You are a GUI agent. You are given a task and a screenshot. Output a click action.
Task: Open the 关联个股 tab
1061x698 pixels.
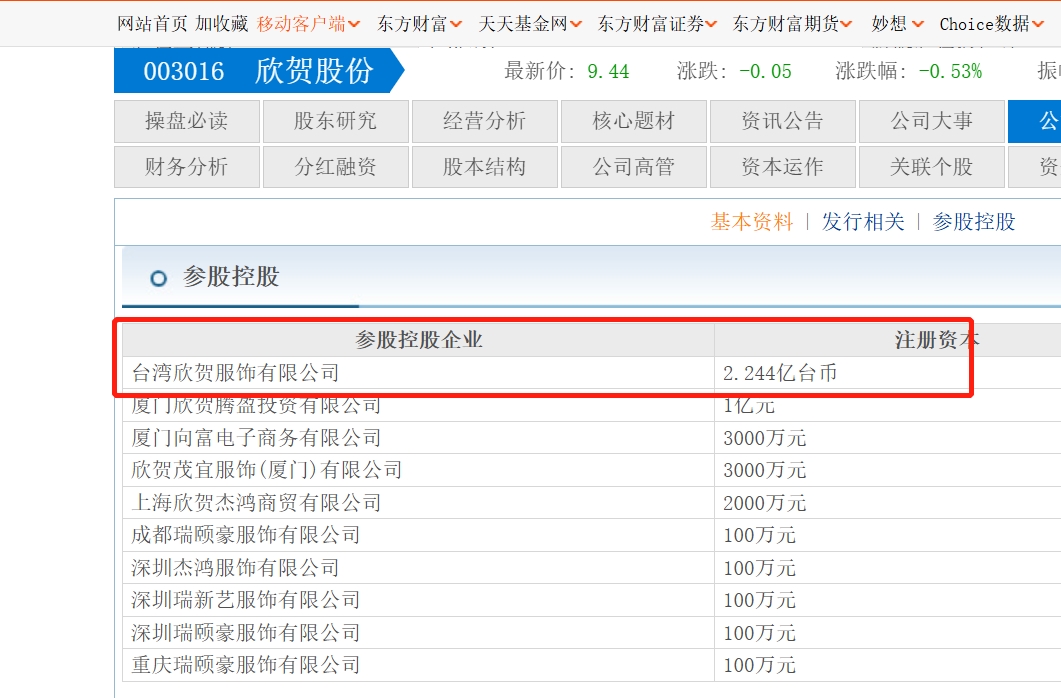[x=932, y=166]
